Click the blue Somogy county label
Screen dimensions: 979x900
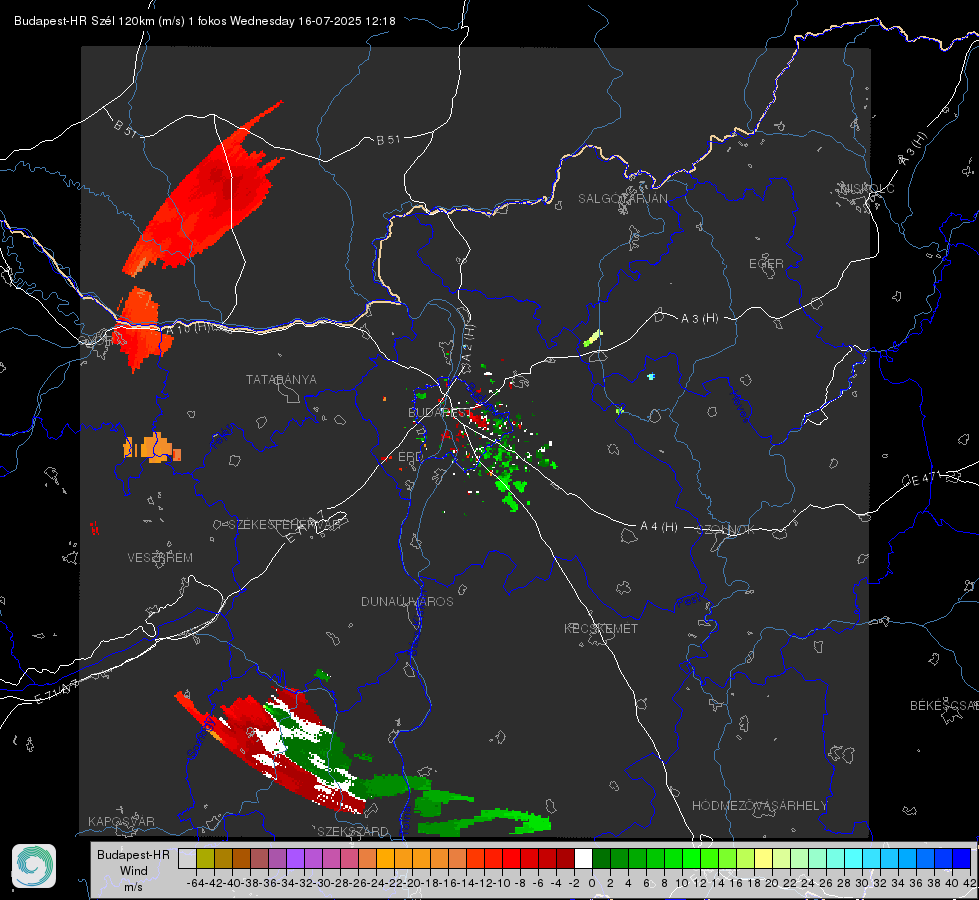click(200, 738)
